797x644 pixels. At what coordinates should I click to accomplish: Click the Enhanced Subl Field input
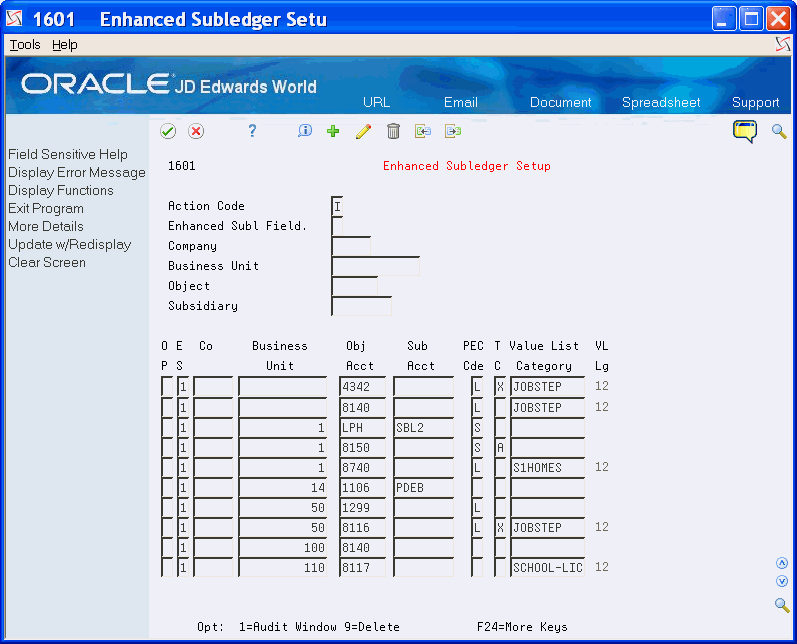(337, 226)
